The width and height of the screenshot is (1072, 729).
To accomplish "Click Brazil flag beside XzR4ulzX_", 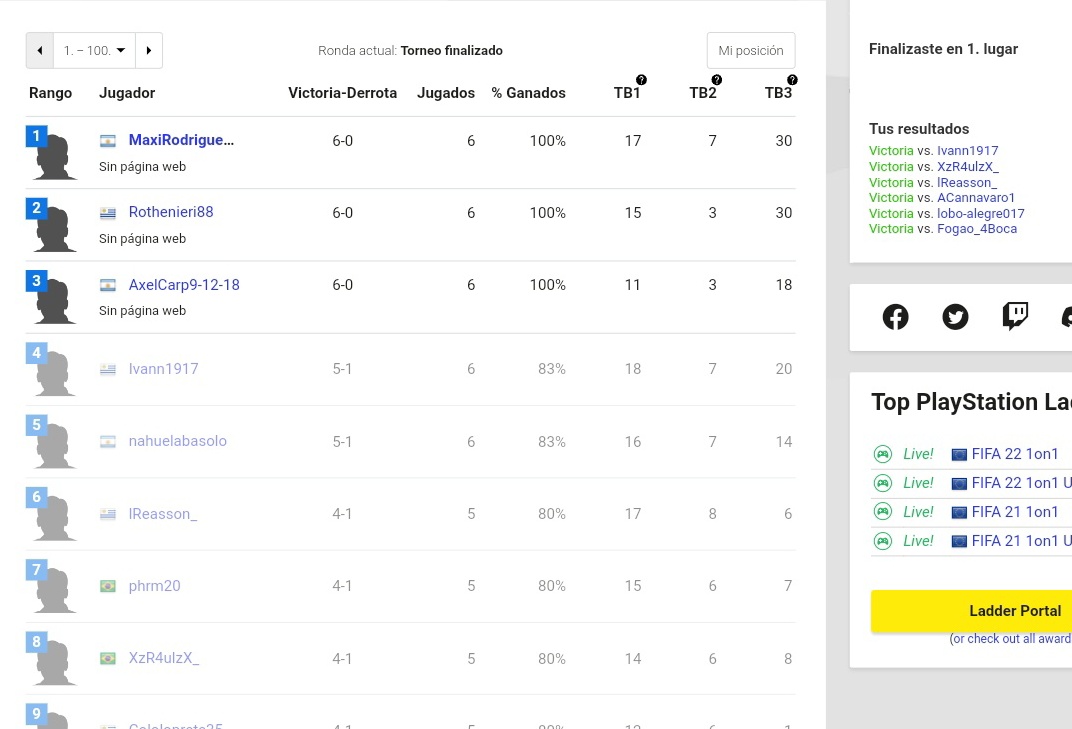I will [108, 659].
